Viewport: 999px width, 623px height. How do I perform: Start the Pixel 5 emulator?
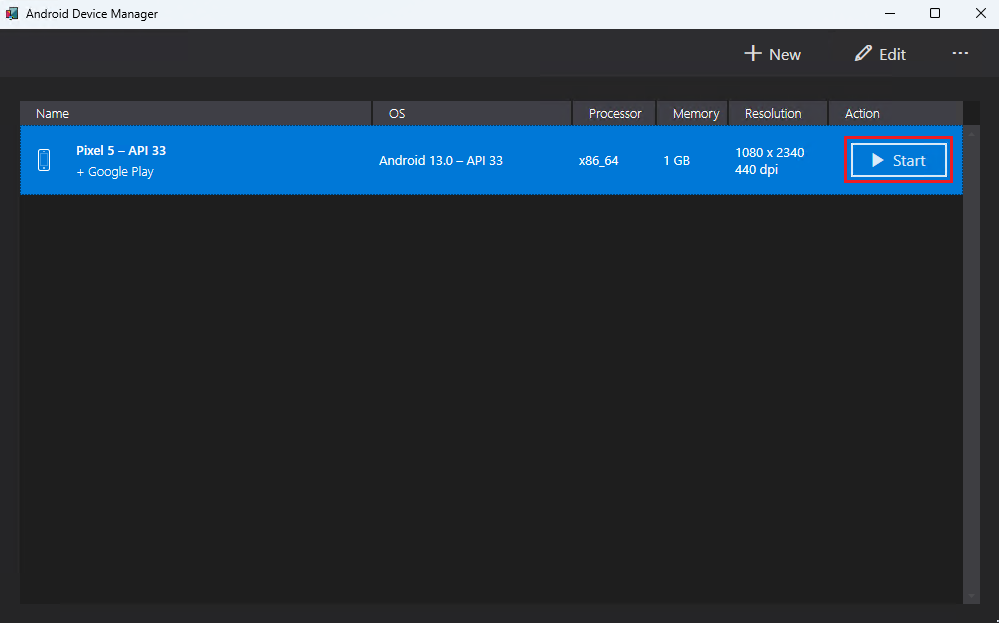(898, 160)
